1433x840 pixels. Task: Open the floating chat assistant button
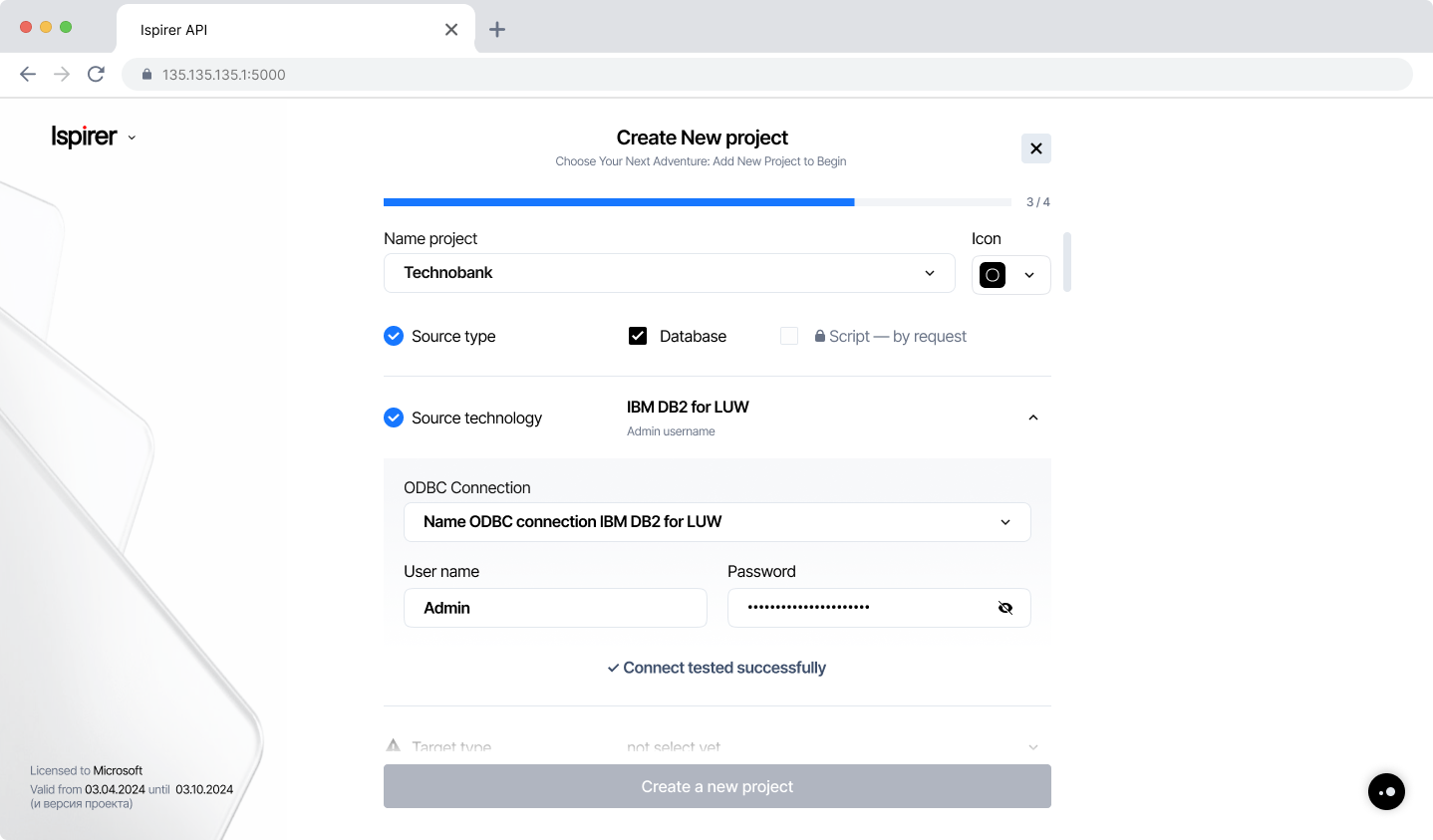point(1386,792)
